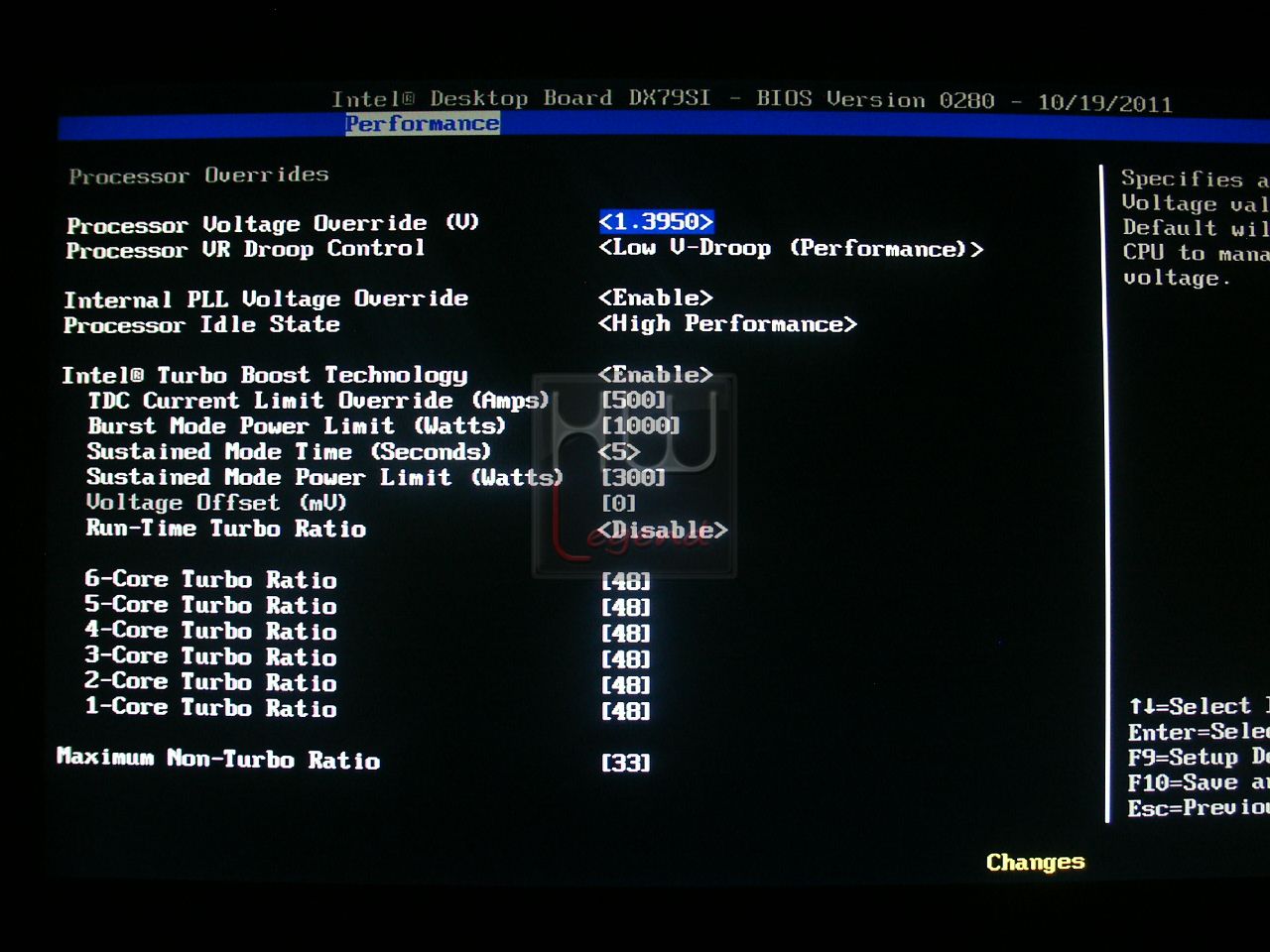Click the BIOS Version 0280 title text
This screenshot has width=1270, height=952.
click(875, 99)
